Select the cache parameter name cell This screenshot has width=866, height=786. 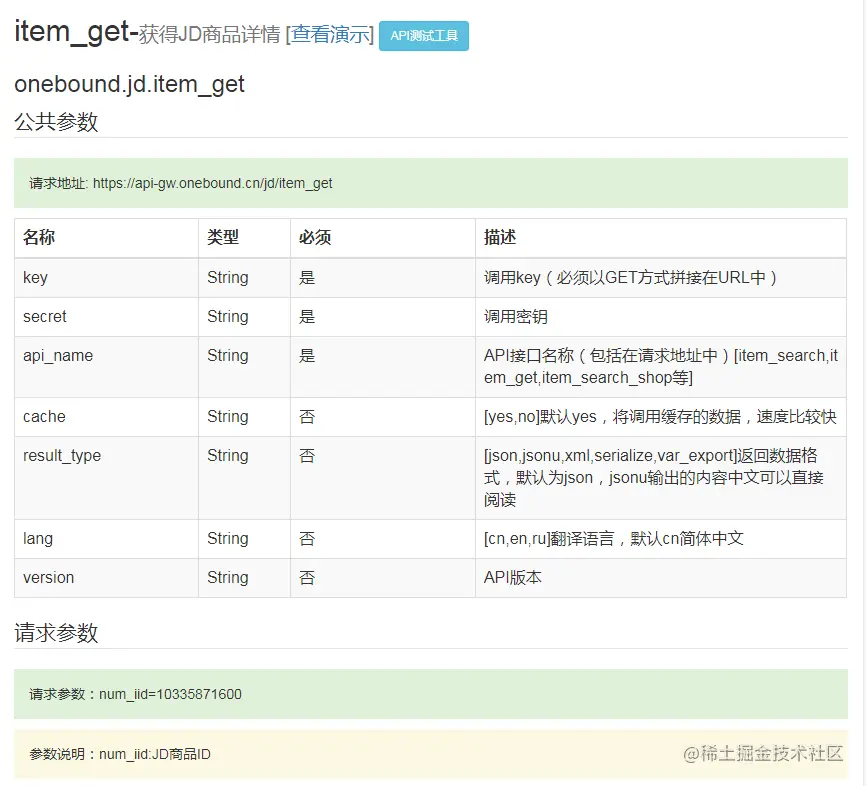pyautogui.click(x=106, y=416)
